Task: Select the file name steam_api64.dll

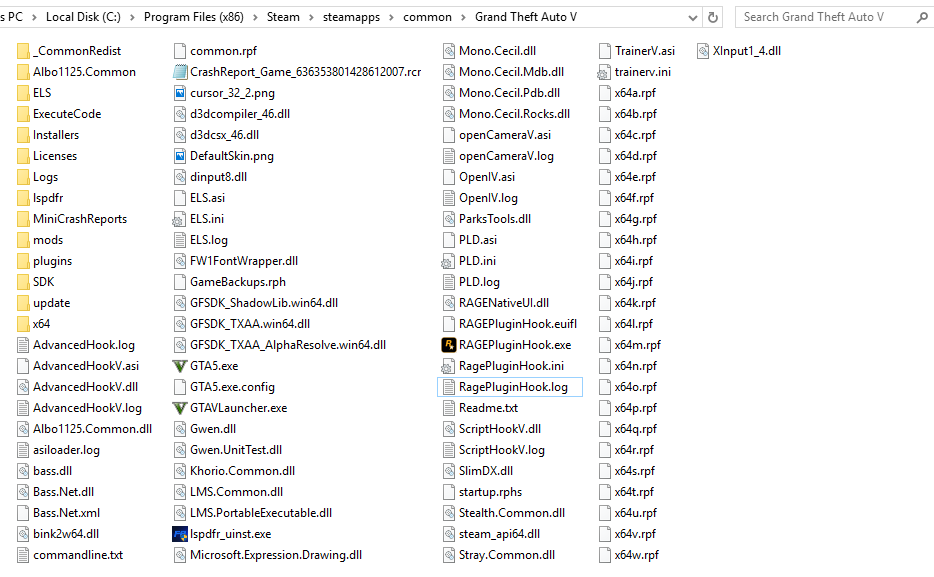Action: (x=499, y=534)
